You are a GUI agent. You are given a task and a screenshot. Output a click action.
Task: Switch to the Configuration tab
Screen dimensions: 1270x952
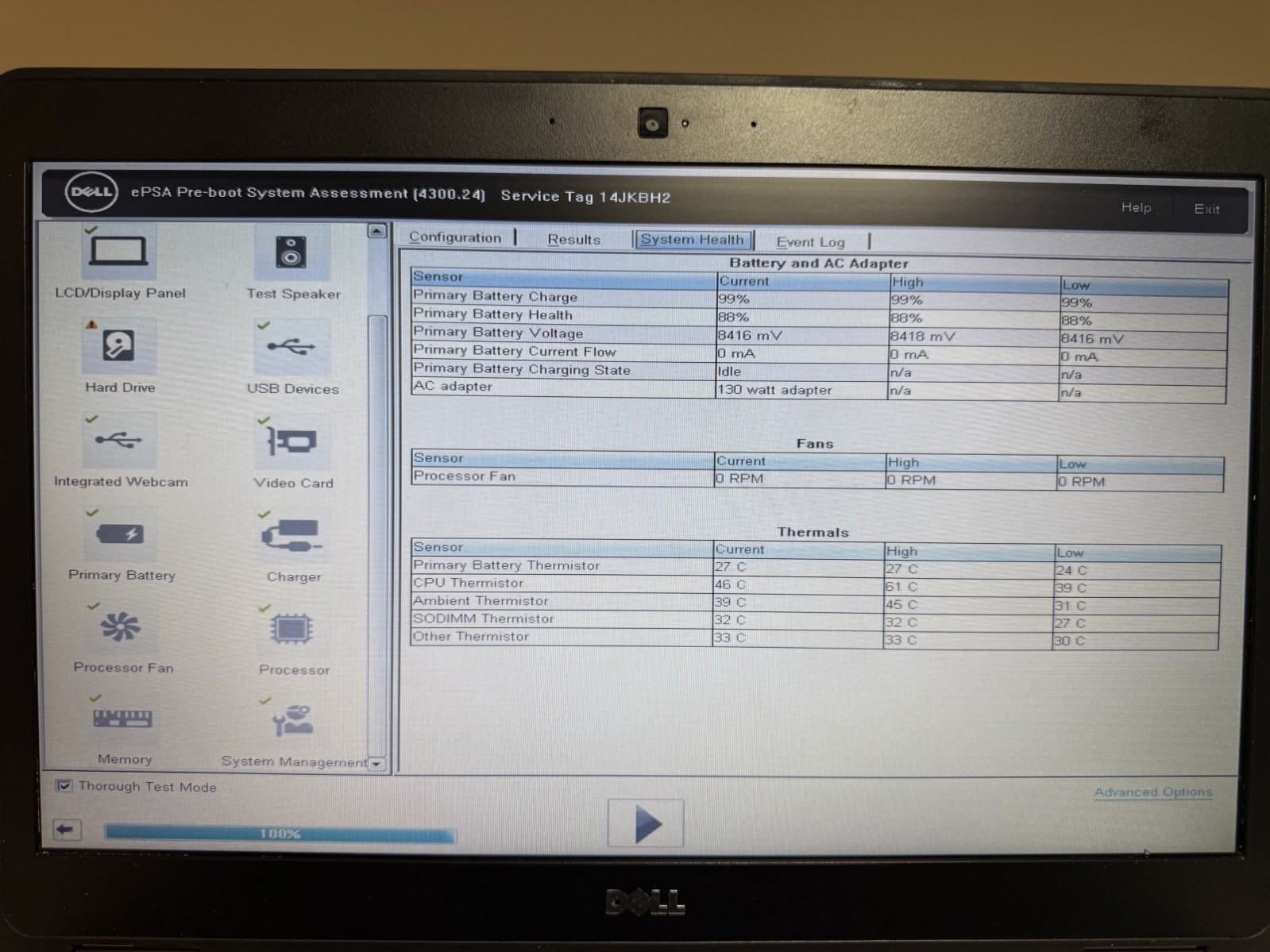tap(455, 237)
